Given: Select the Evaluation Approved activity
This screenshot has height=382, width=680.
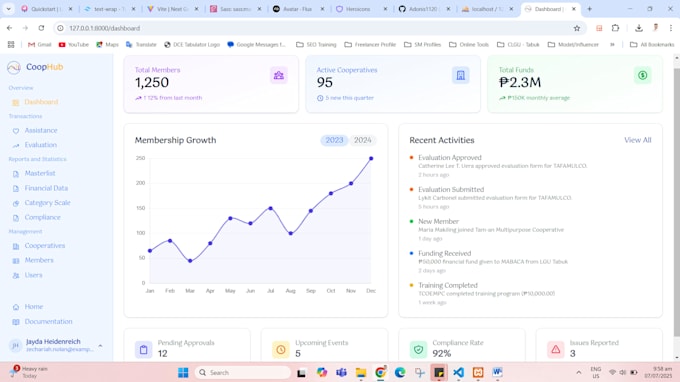Looking at the screenshot, I should point(530,166).
